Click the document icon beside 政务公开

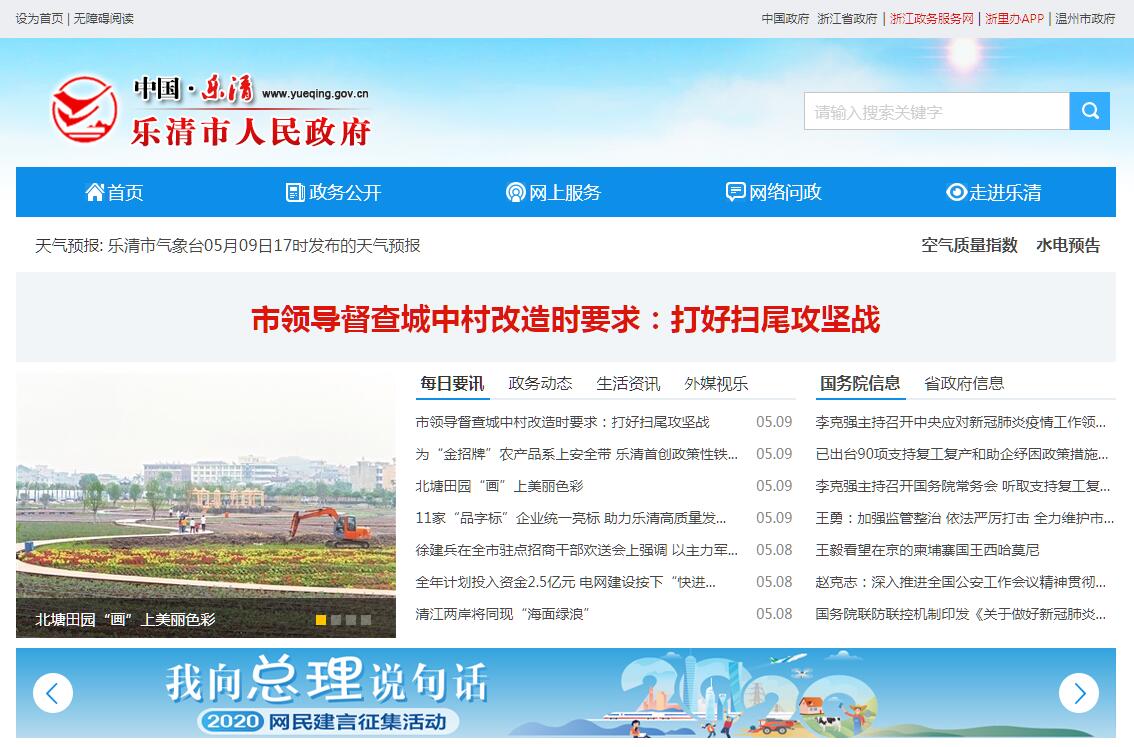295,192
